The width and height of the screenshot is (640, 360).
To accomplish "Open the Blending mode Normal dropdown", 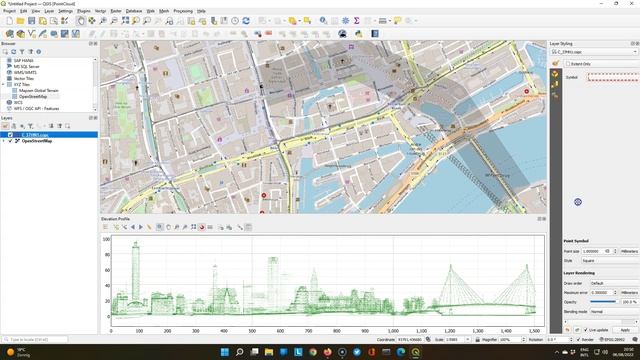I will click(x=615, y=312).
